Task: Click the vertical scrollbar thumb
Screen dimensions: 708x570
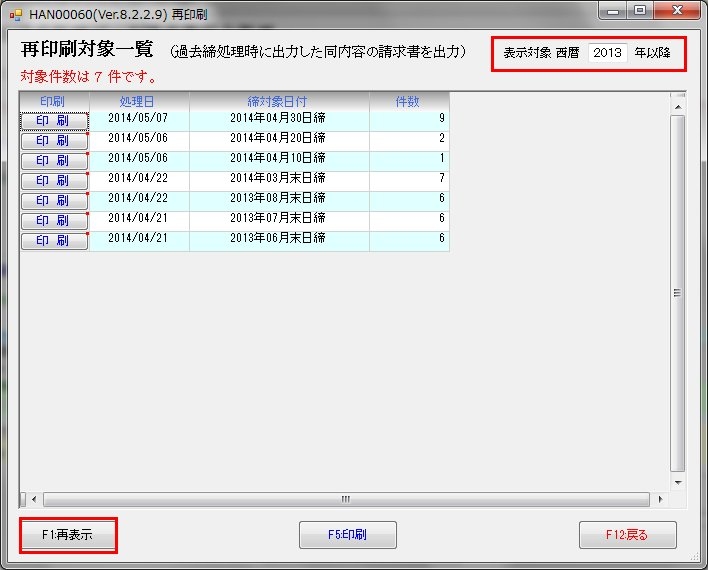Action: coord(678,293)
